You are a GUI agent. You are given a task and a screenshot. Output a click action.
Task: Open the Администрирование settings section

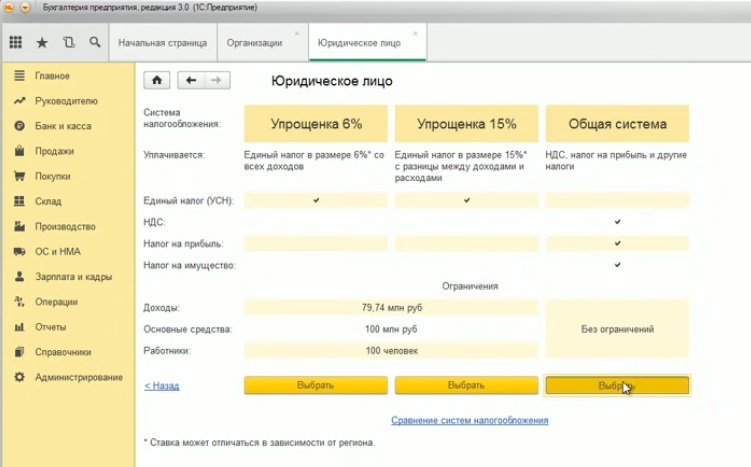(x=78, y=377)
